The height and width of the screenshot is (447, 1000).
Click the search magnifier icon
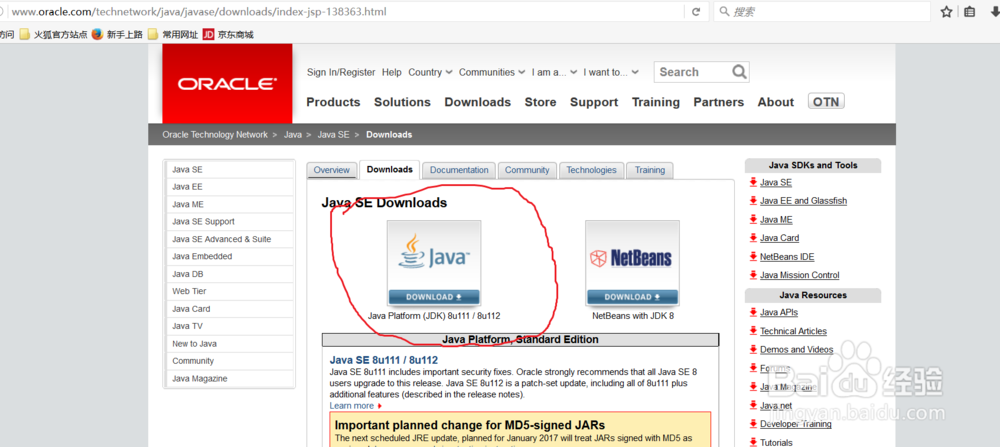pos(739,72)
